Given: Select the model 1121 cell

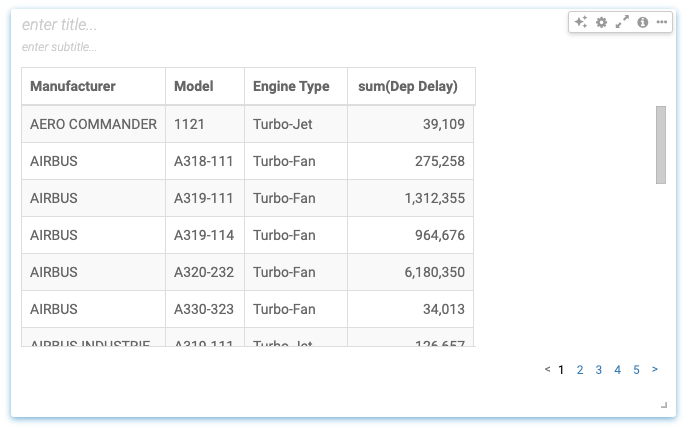Looking at the screenshot, I should point(205,124).
